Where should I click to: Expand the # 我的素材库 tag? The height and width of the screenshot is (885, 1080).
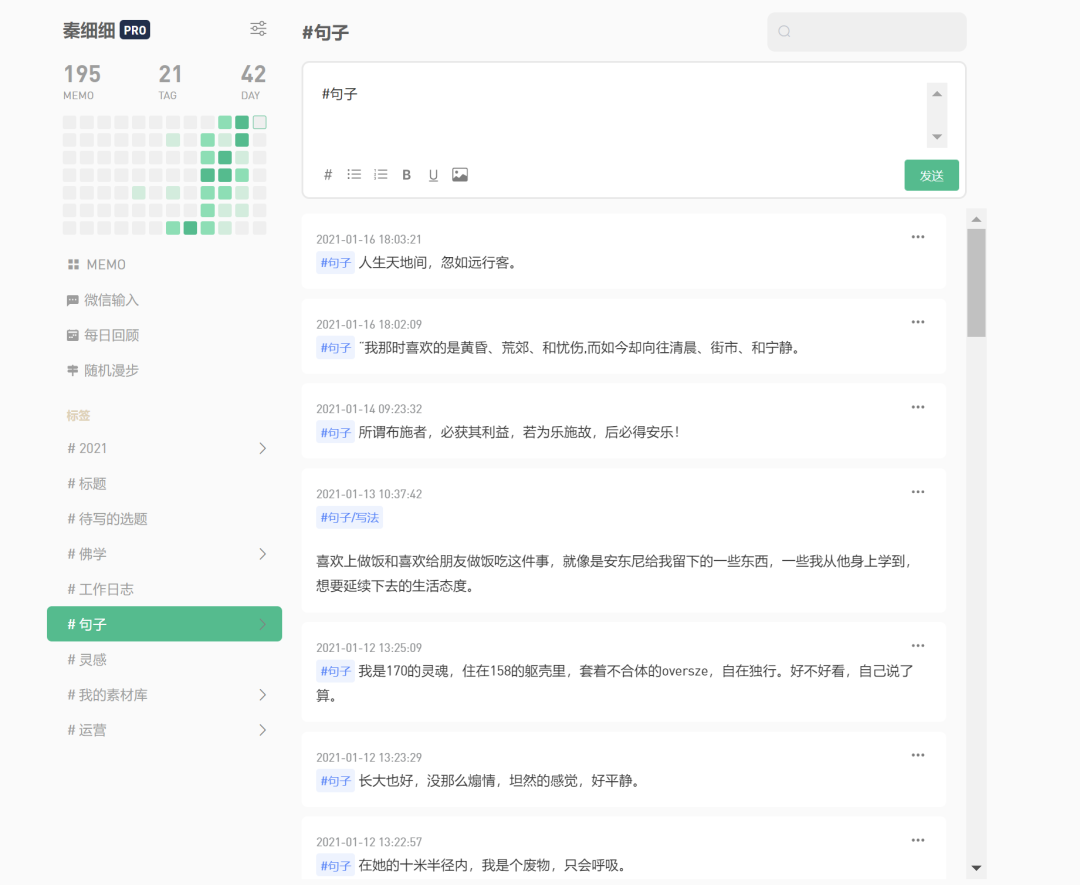pos(262,695)
